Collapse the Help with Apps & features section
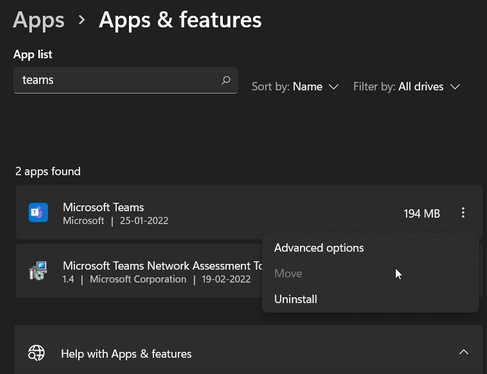 (x=464, y=352)
